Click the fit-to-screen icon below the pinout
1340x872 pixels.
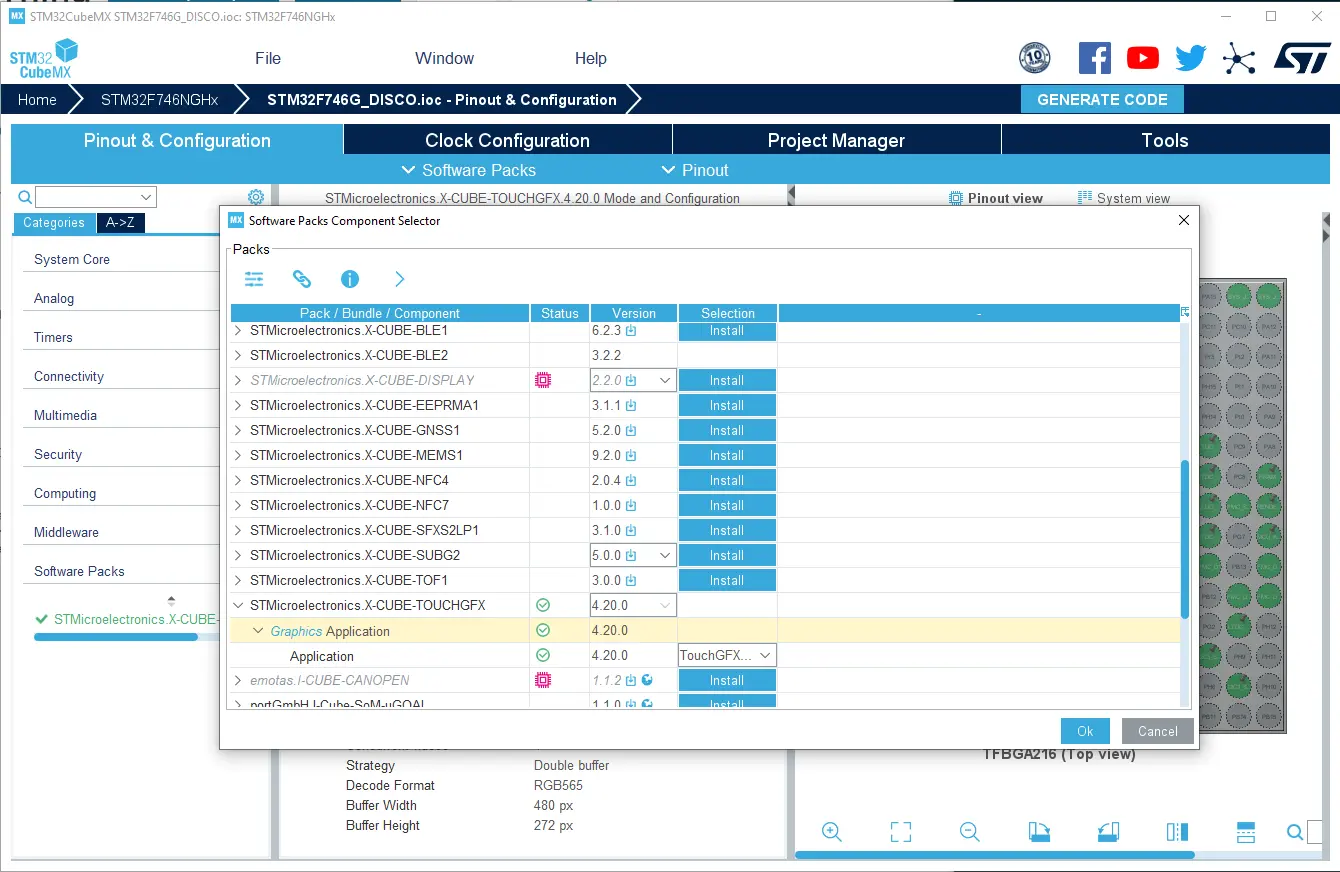tap(901, 832)
